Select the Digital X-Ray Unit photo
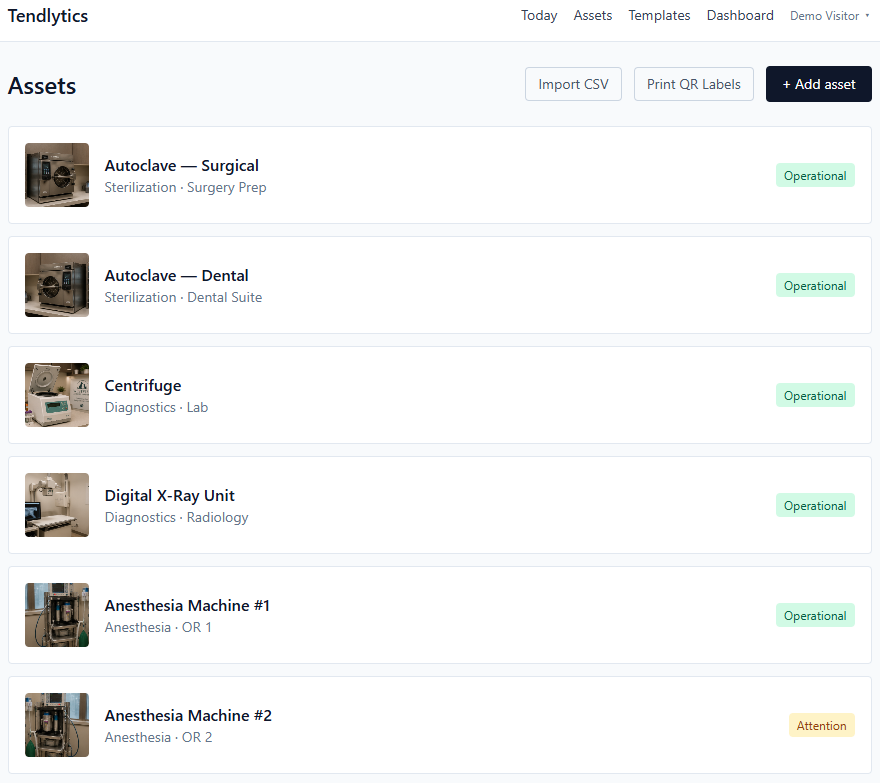 (57, 505)
